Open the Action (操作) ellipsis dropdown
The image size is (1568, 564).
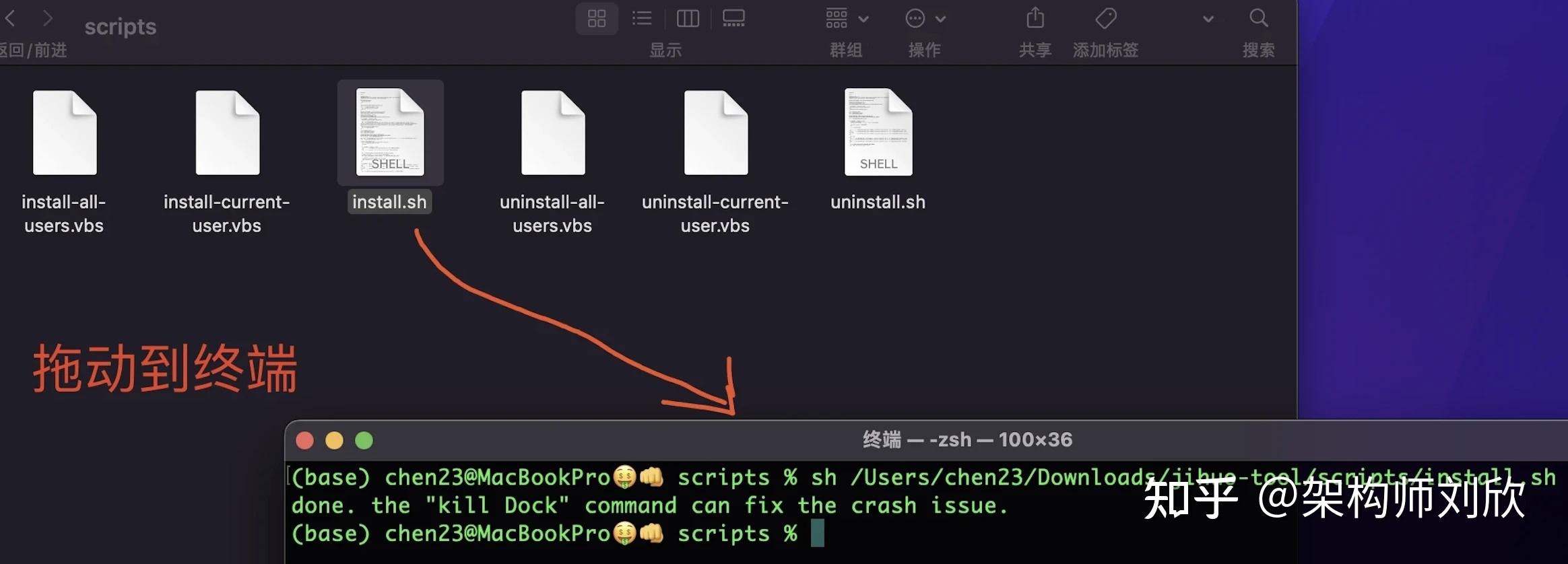[x=925, y=18]
